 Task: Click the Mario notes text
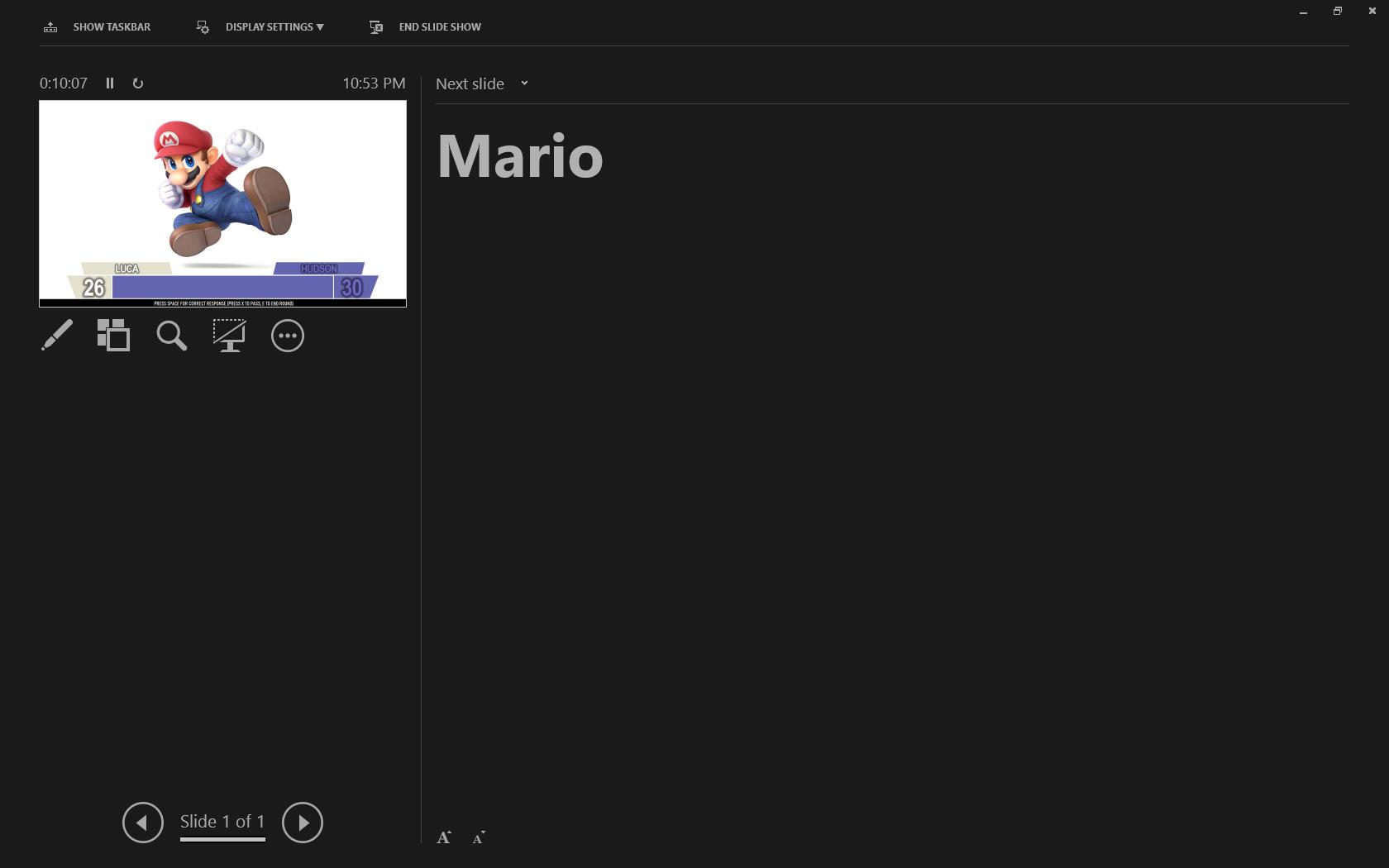pos(520,156)
